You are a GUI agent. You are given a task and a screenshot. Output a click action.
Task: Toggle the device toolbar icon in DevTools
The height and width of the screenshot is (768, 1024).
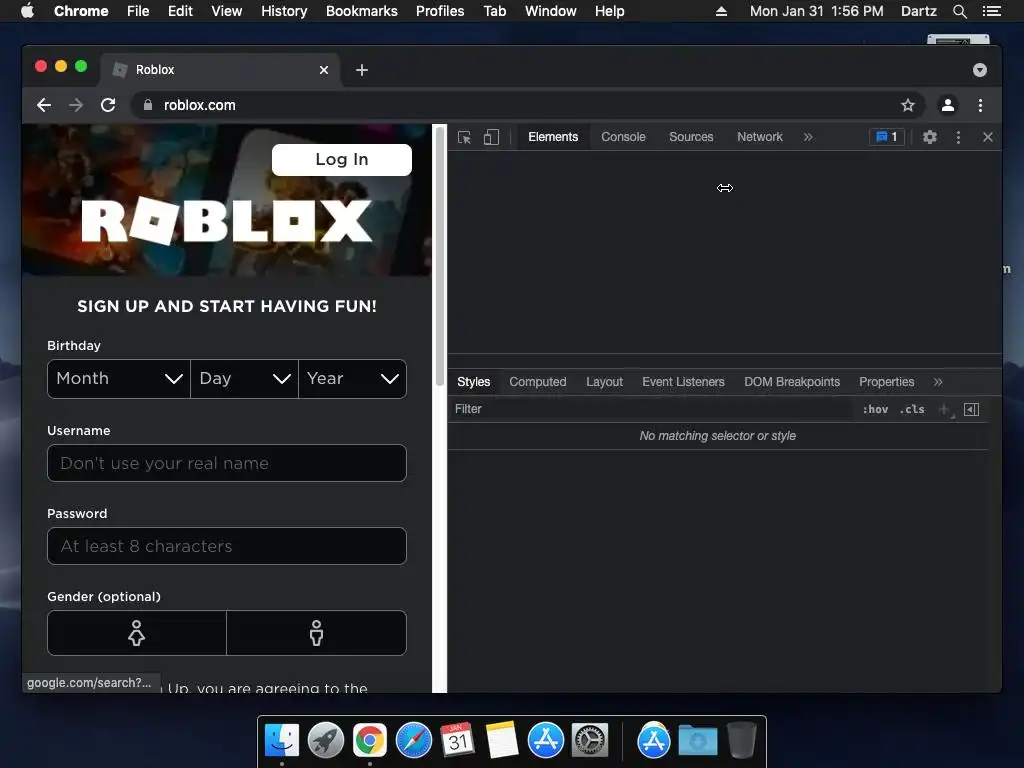coord(491,137)
